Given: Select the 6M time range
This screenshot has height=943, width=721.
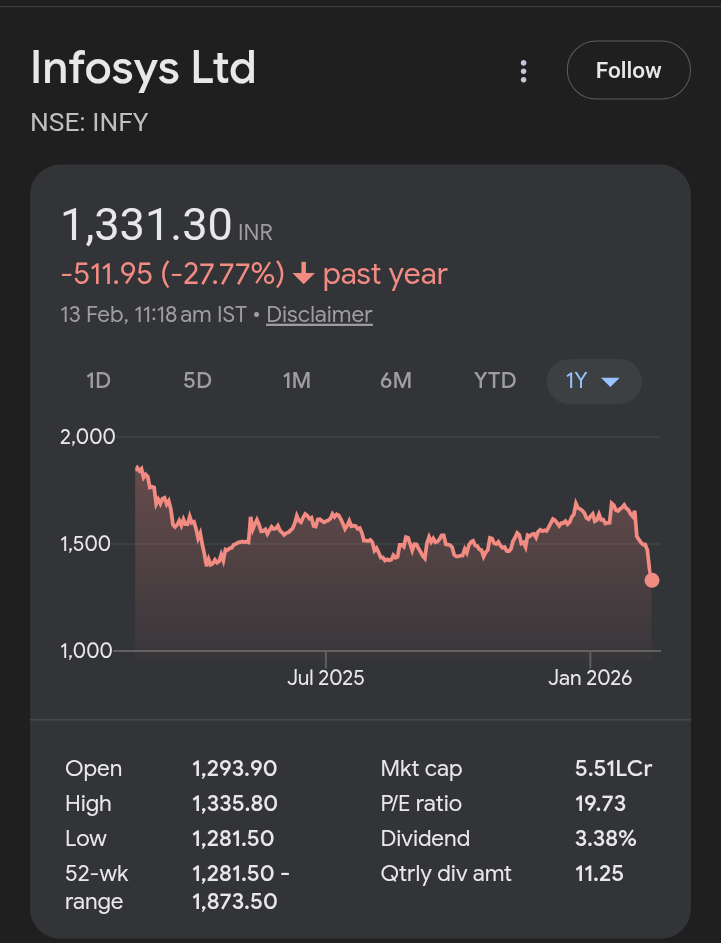Looking at the screenshot, I should pos(396,381).
